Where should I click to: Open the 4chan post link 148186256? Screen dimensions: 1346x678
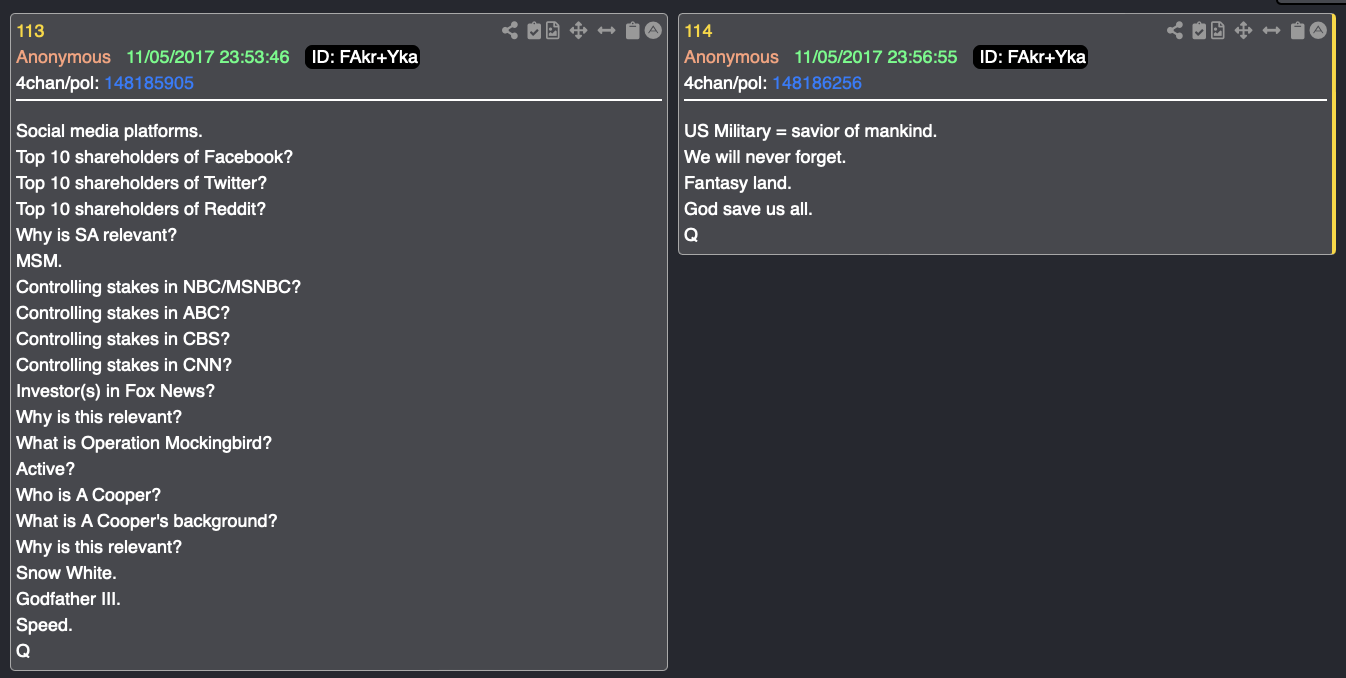(817, 83)
